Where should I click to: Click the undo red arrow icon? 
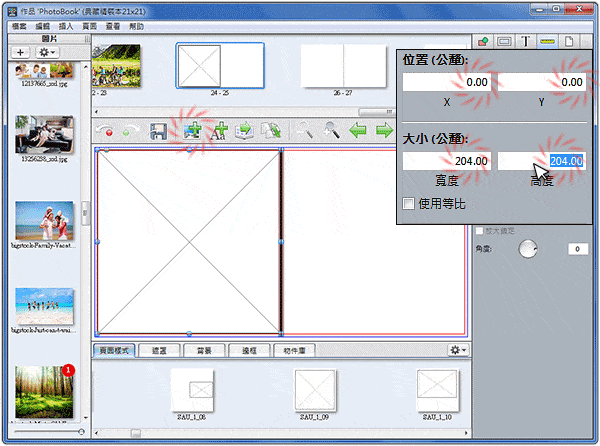pos(105,132)
